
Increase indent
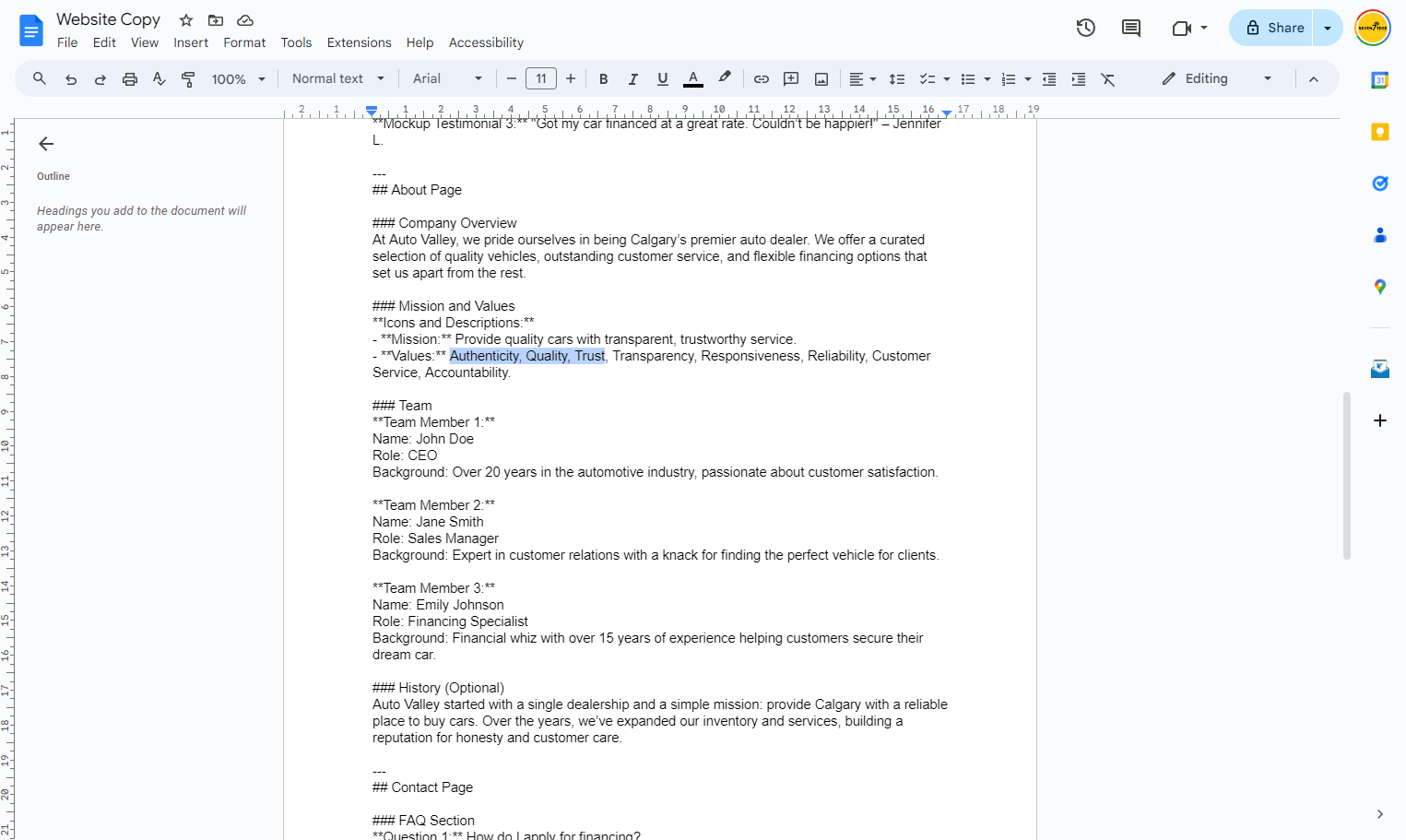[1079, 79]
